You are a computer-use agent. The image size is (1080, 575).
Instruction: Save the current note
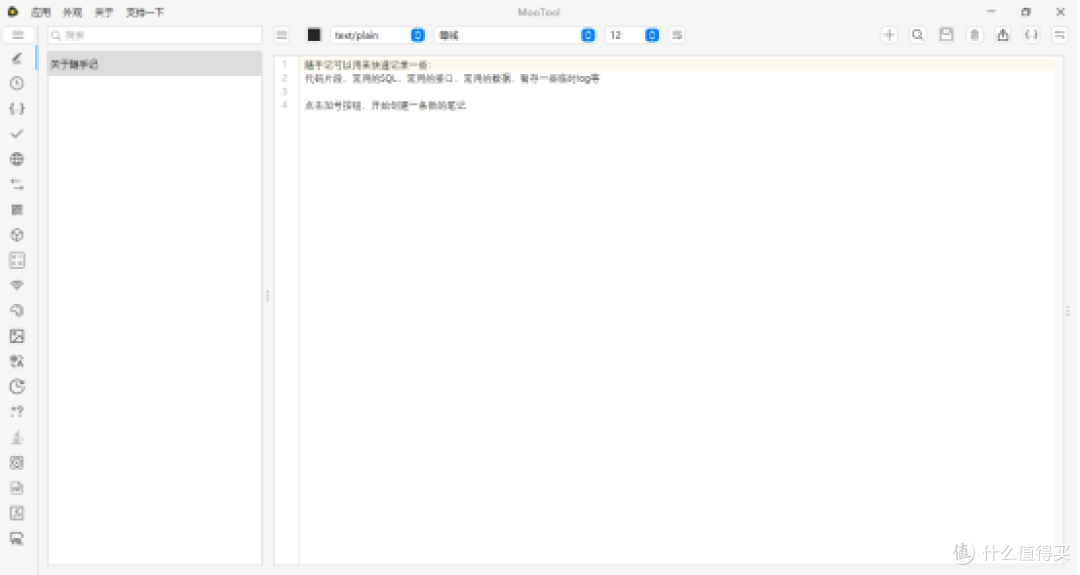(946, 35)
